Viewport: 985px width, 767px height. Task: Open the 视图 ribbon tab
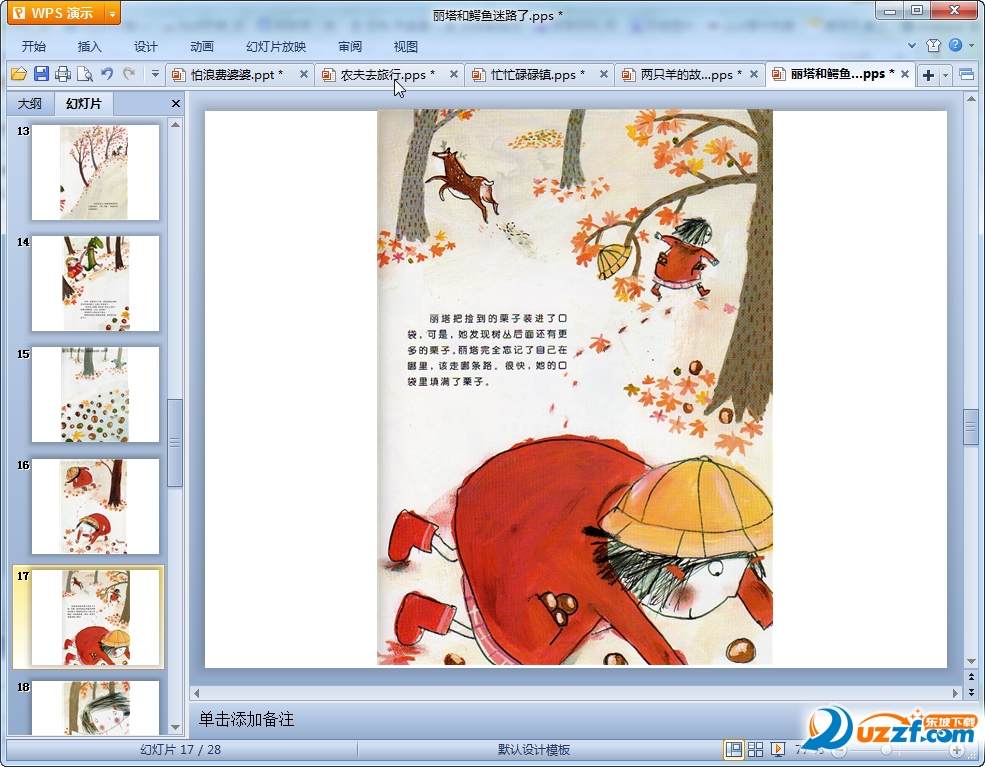coord(405,46)
